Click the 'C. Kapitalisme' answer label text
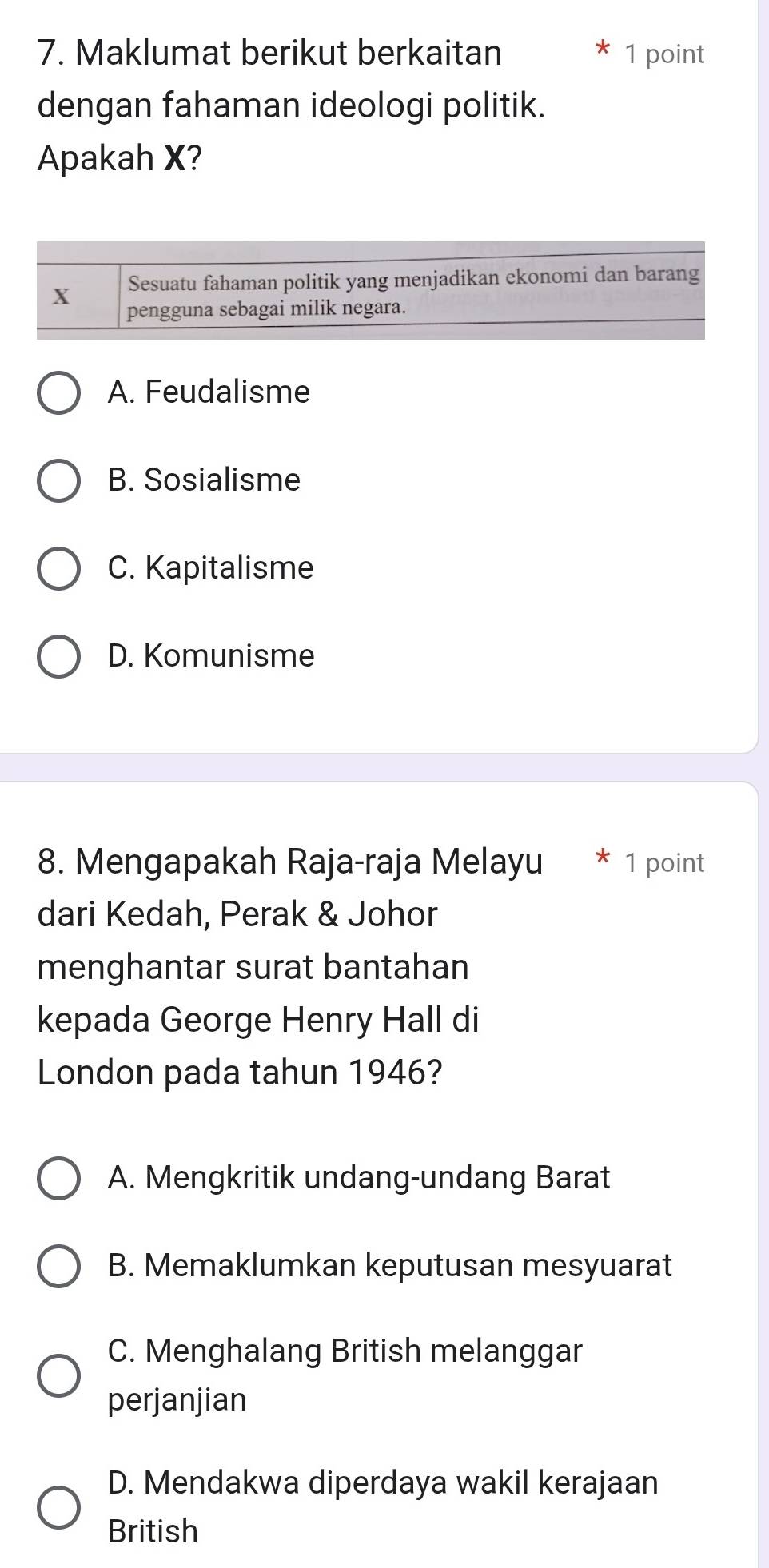 click(x=210, y=568)
